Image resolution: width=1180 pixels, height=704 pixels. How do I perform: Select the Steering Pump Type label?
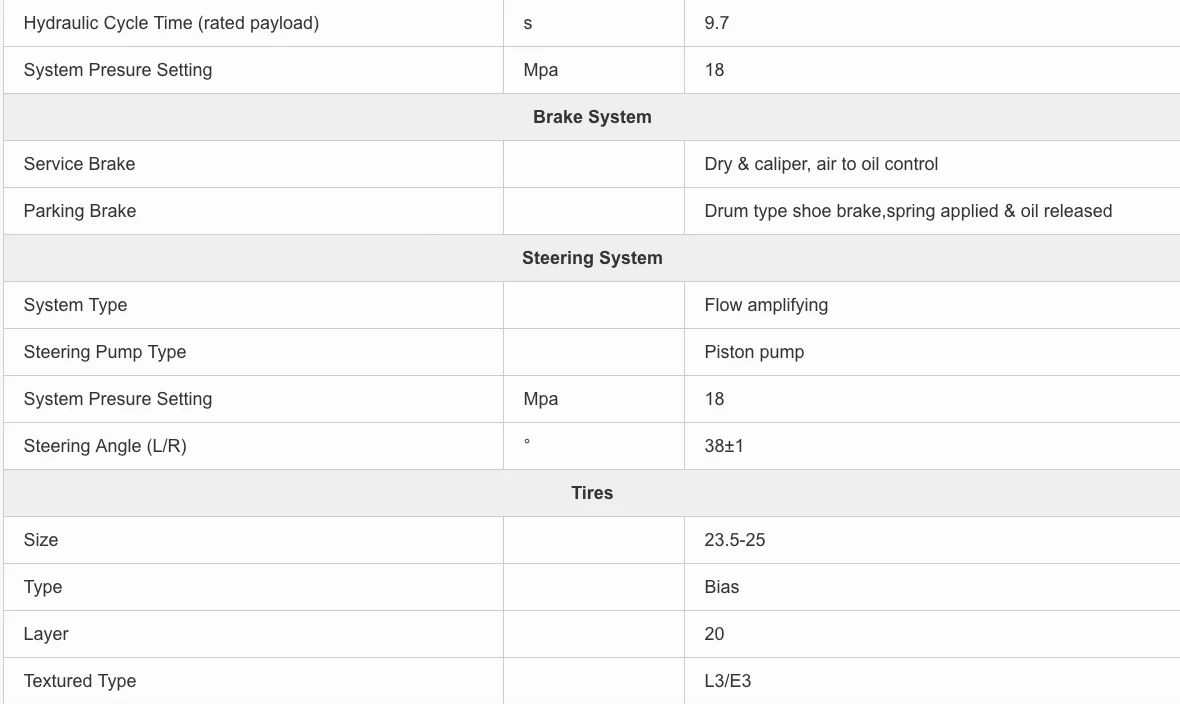coord(105,352)
